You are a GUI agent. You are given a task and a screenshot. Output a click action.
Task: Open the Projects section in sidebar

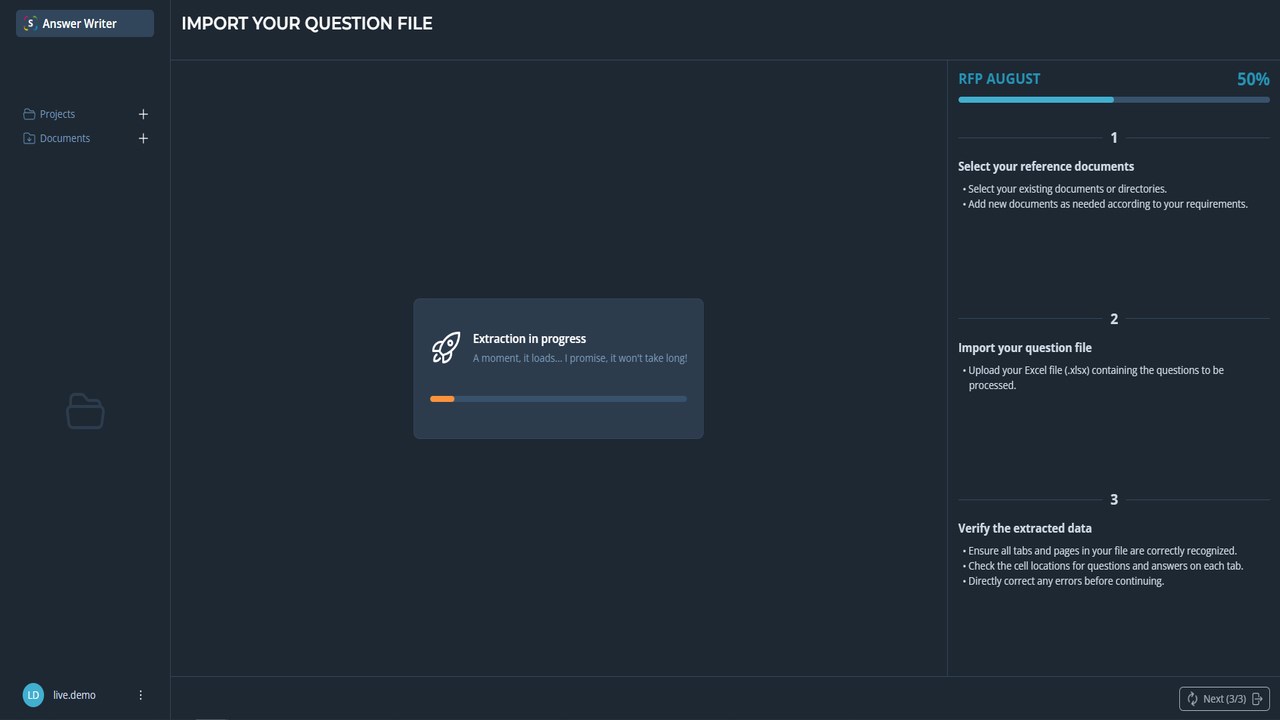(x=57, y=114)
